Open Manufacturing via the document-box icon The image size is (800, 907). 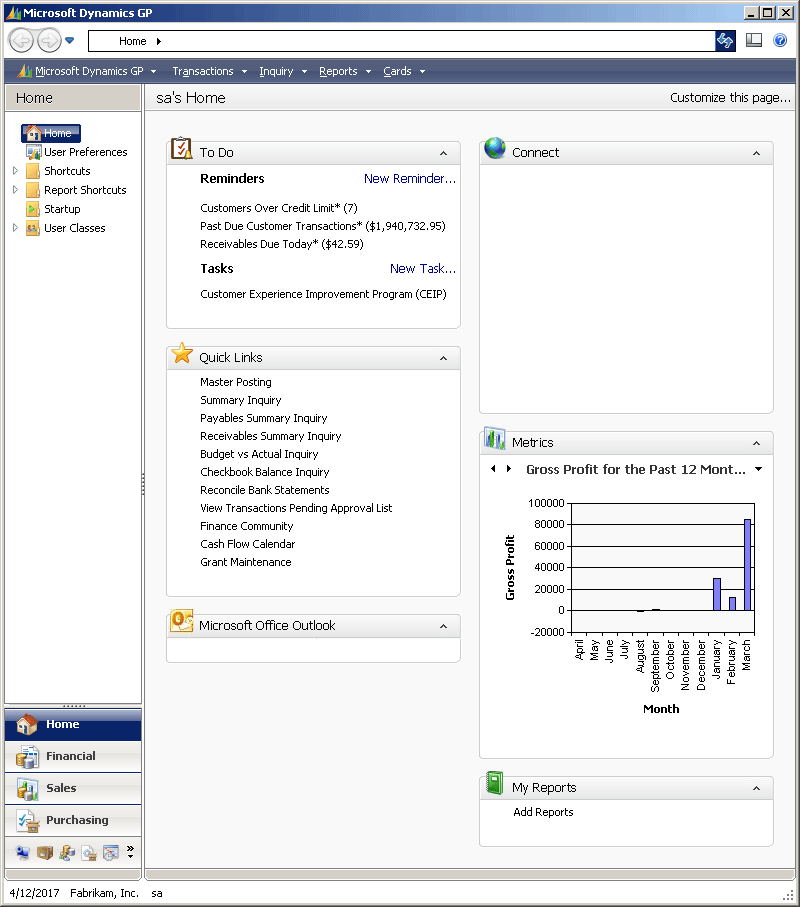click(89, 853)
